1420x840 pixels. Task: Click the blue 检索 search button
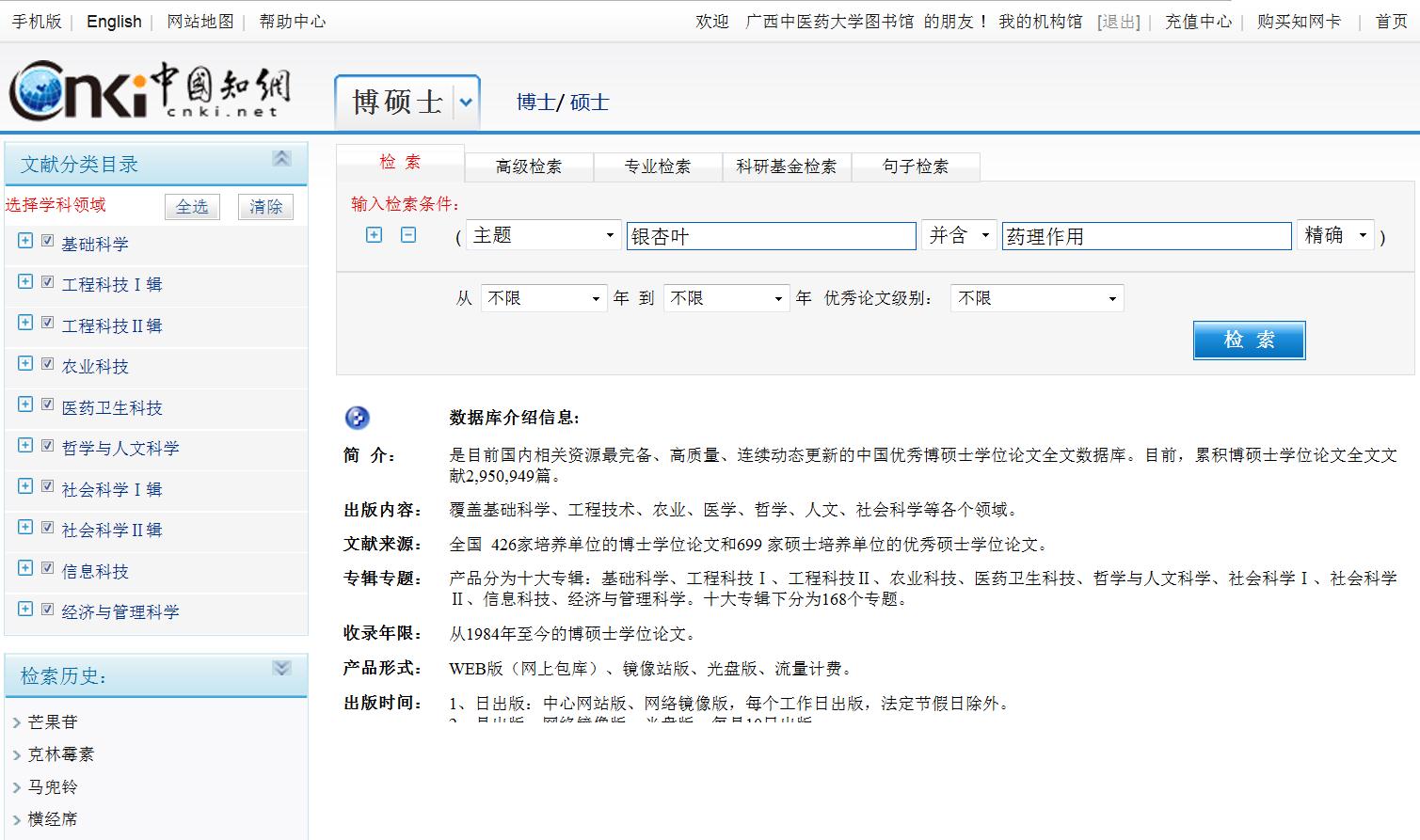(1249, 341)
